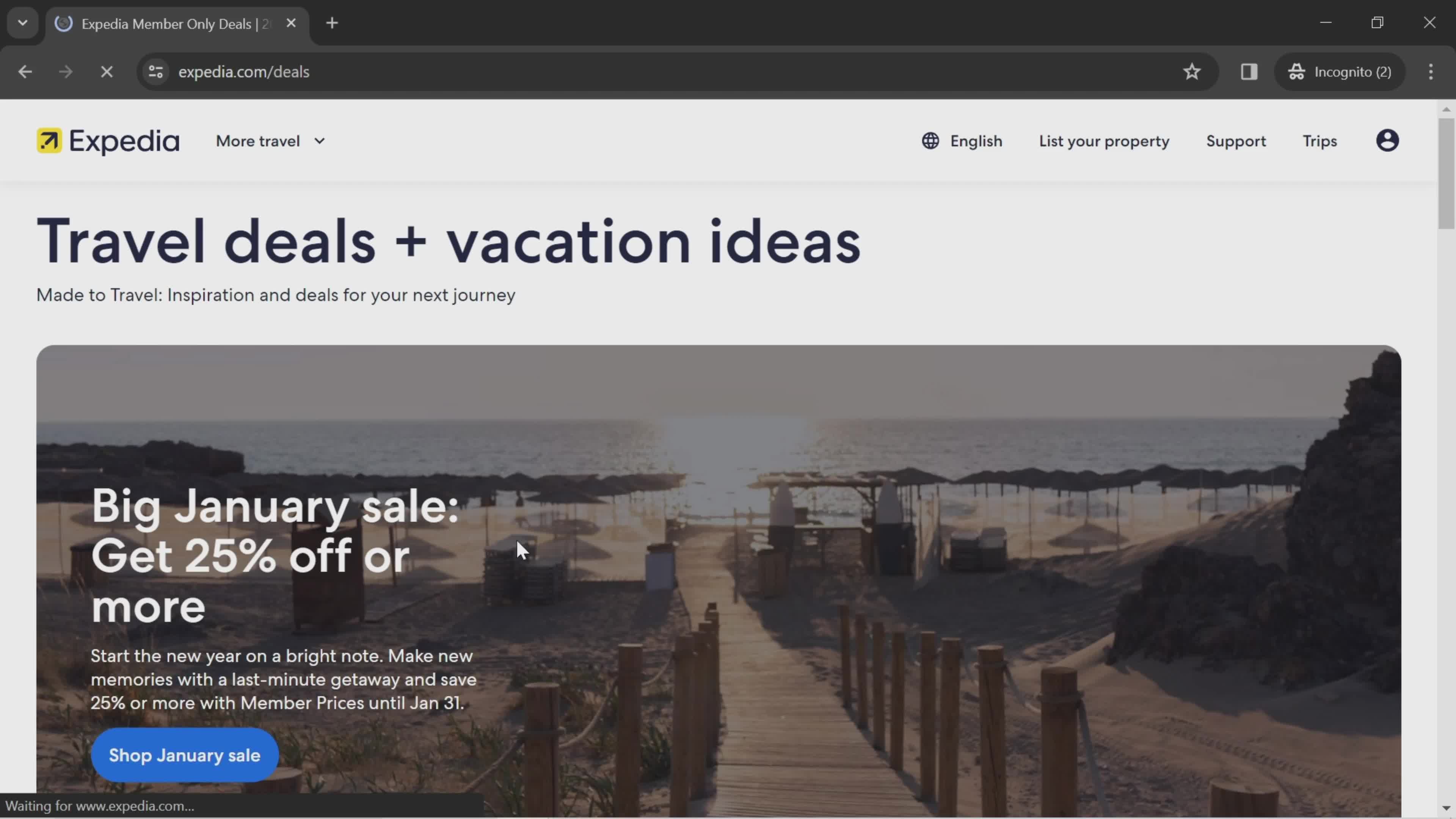Click the bookmark/favorite star icon
Screen dimensions: 1456x819
click(x=1192, y=71)
